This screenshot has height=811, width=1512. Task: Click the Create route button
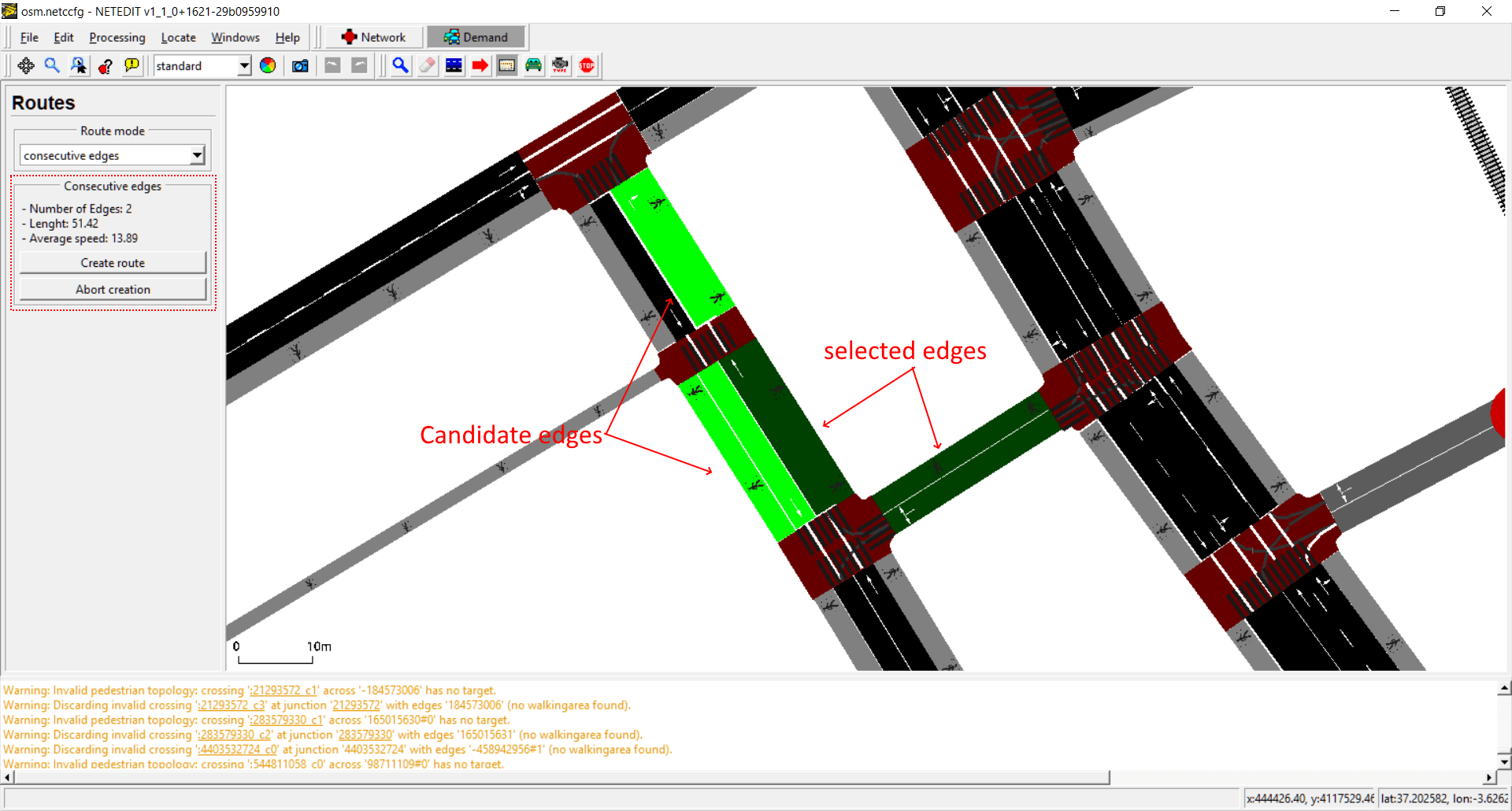(113, 263)
